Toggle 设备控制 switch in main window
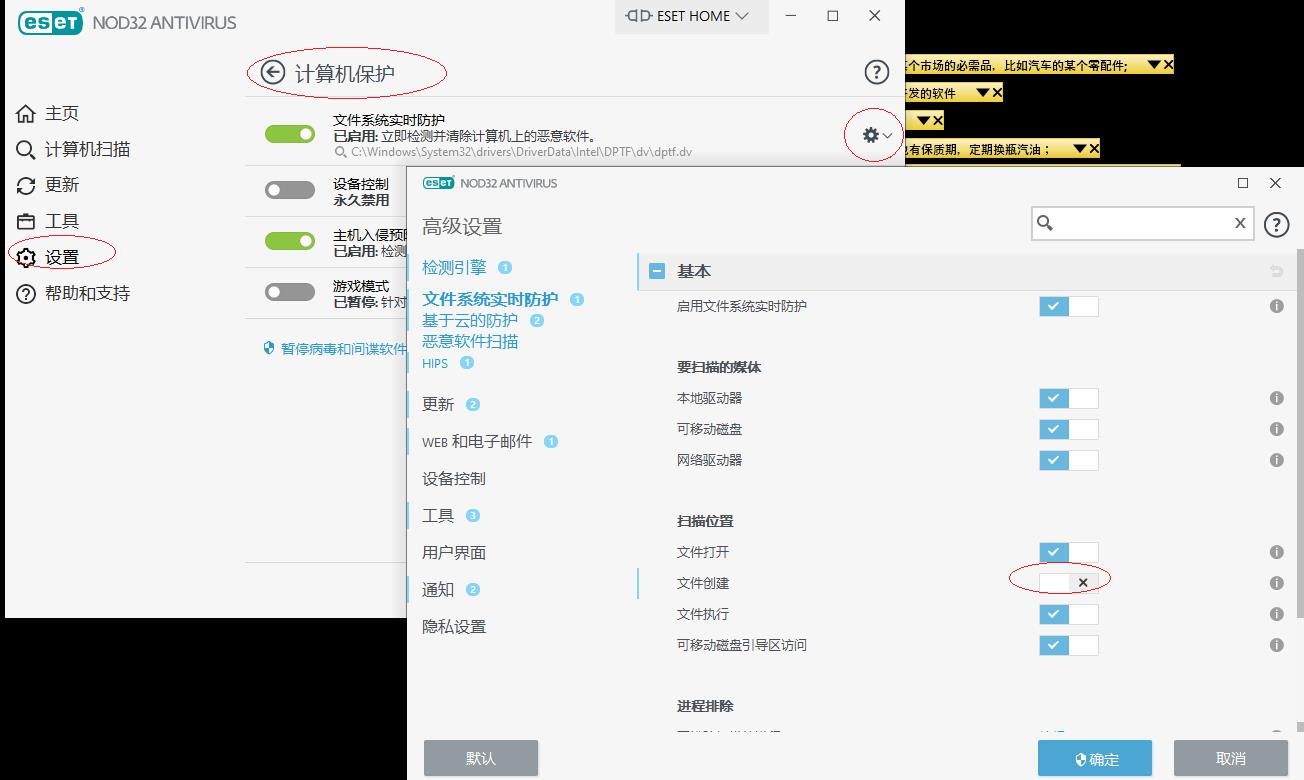 290,190
